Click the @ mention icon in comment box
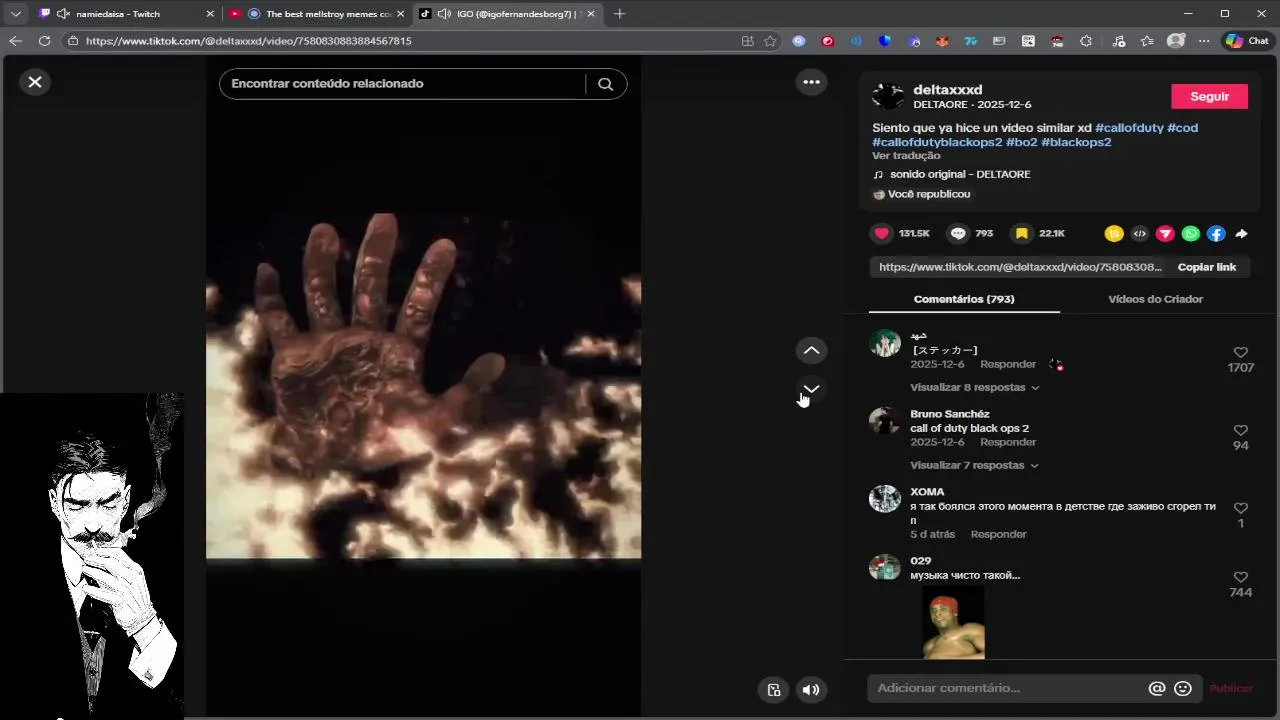 coord(1157,688)
